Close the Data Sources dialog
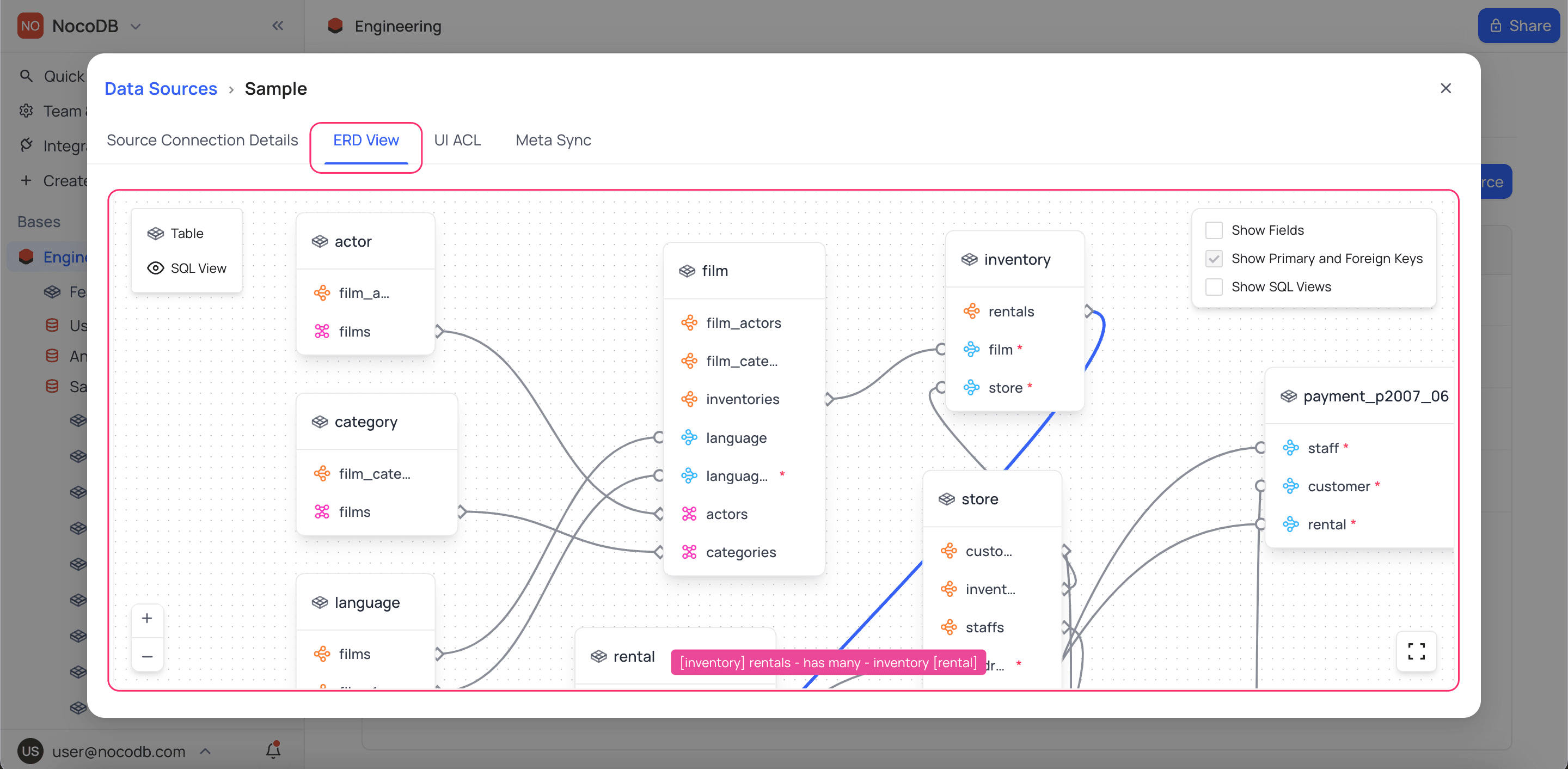This screenshot has width=1568, height=769. 1445,88
